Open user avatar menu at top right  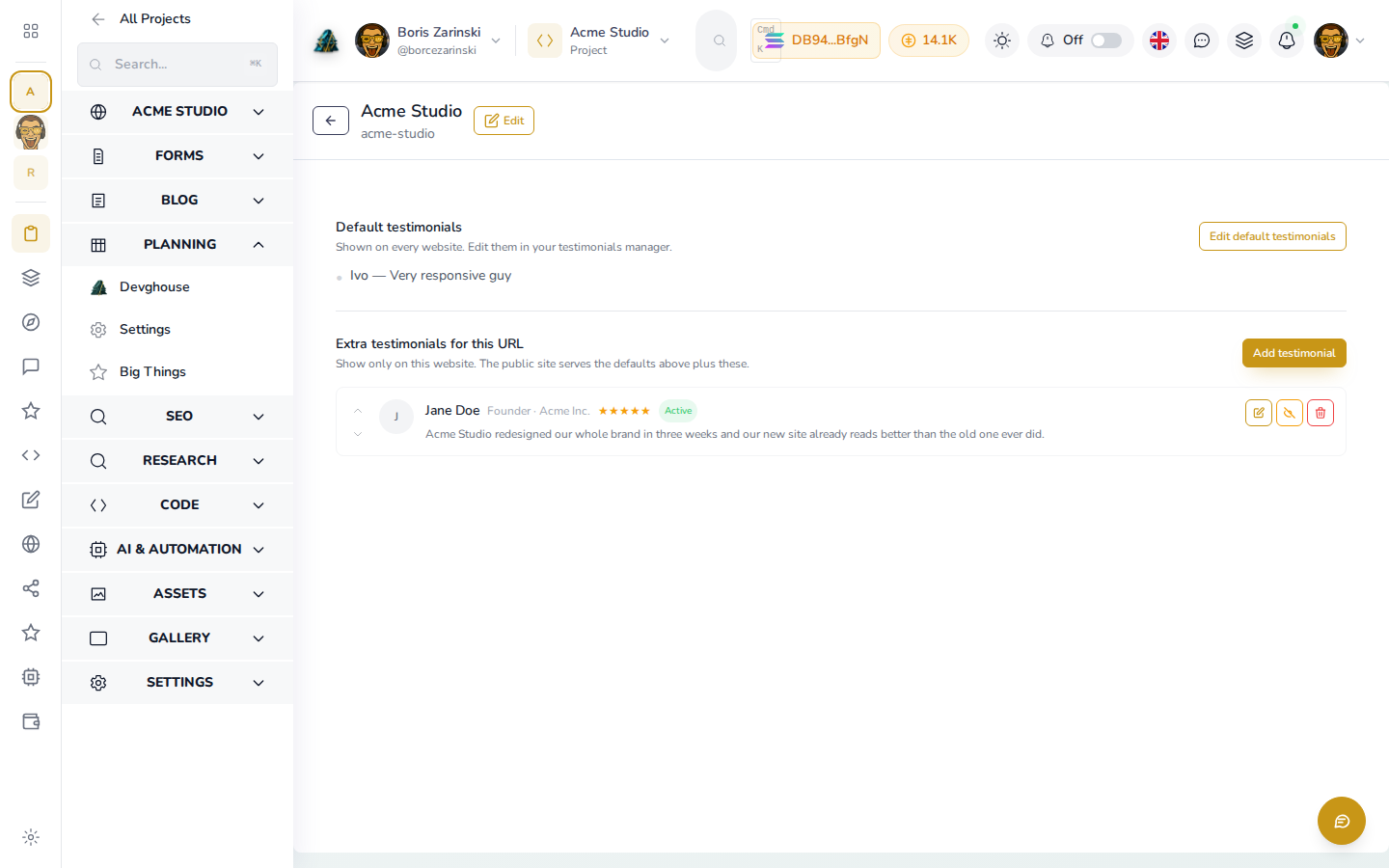tap(1339, 41)
